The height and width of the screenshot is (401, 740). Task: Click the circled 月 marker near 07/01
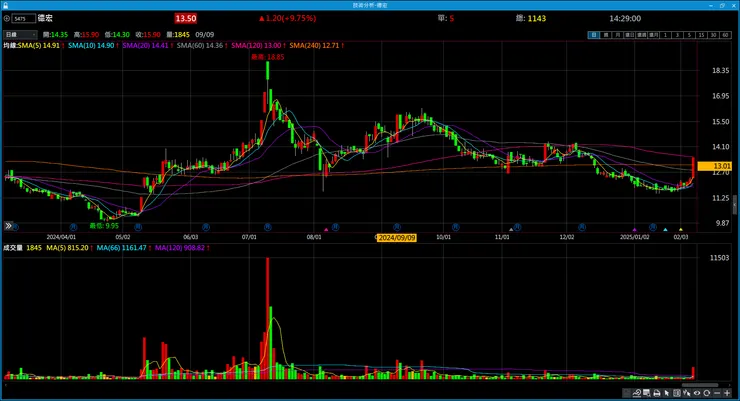[268, 227]
